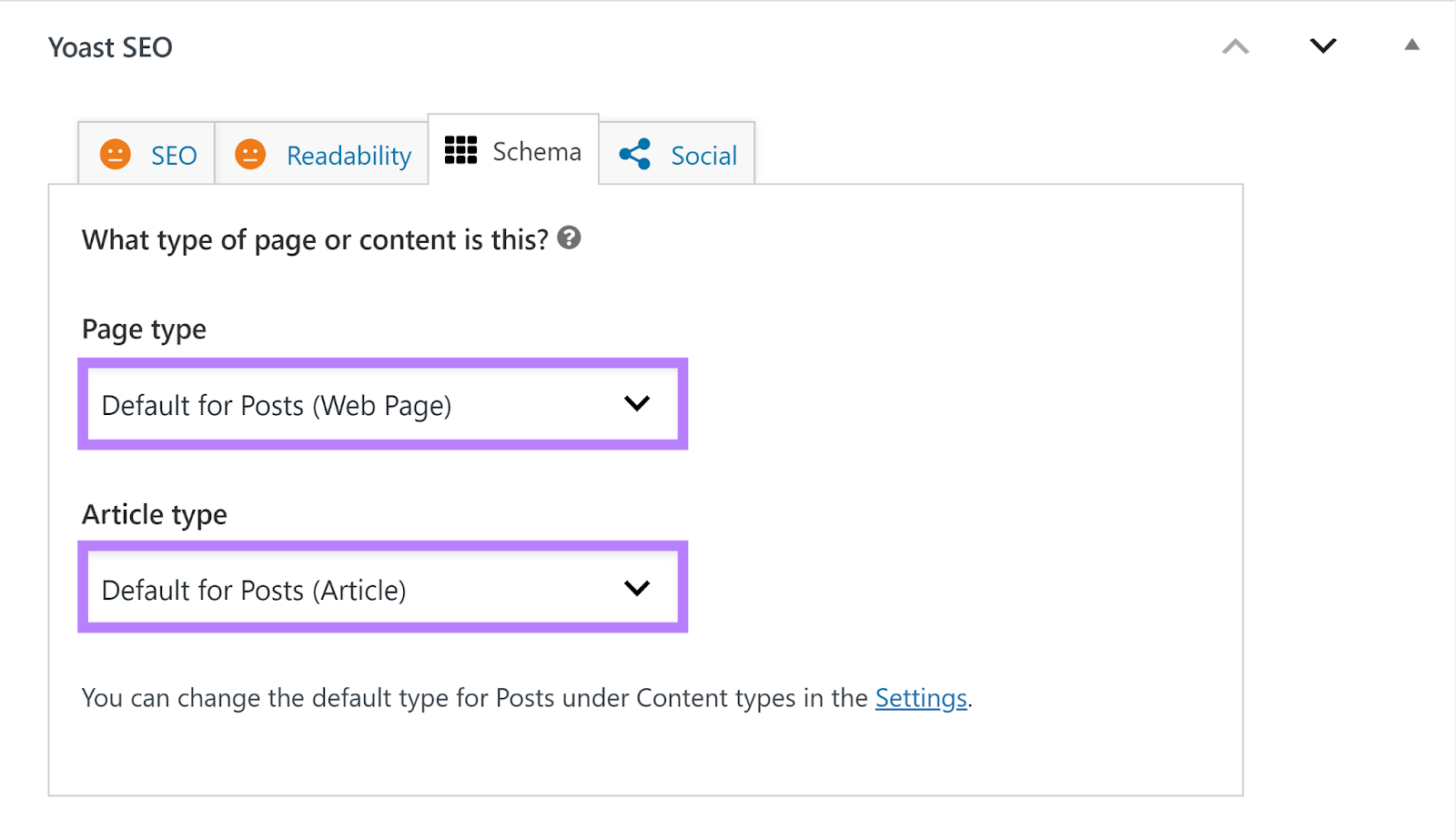
Task: Click the chevron on the Page type selector
Action: pyautogui.click(x=638, y=405)
